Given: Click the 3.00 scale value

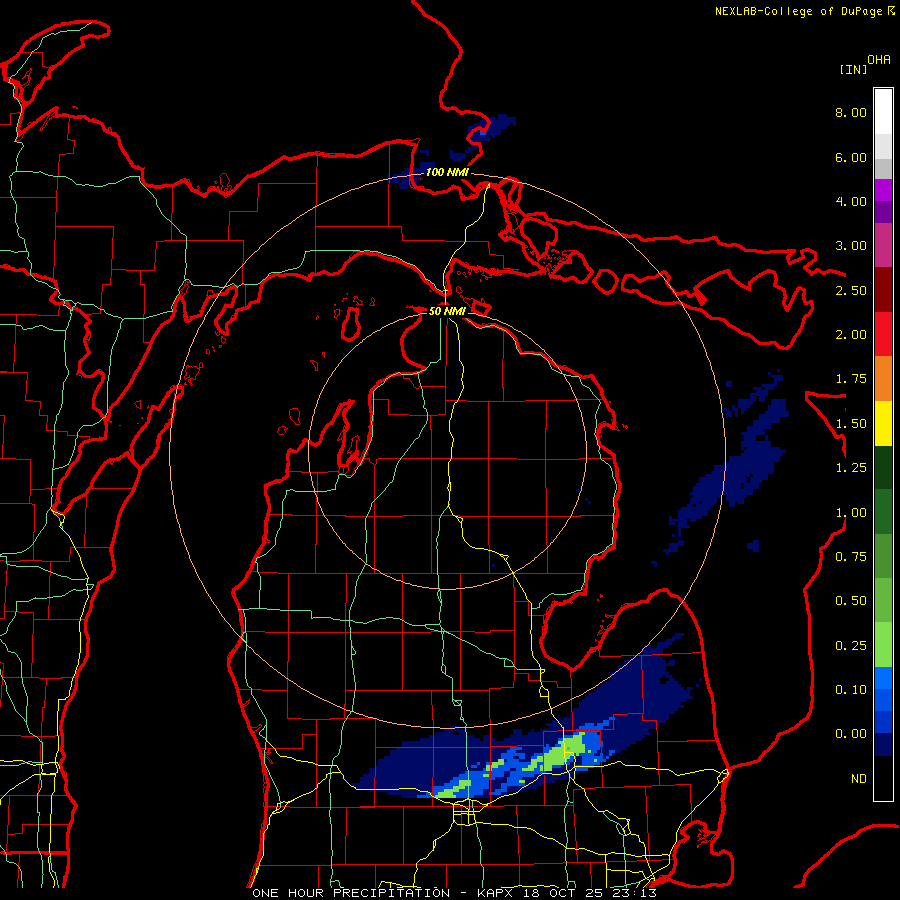Looking at the screenshot, I should (851, 246).
